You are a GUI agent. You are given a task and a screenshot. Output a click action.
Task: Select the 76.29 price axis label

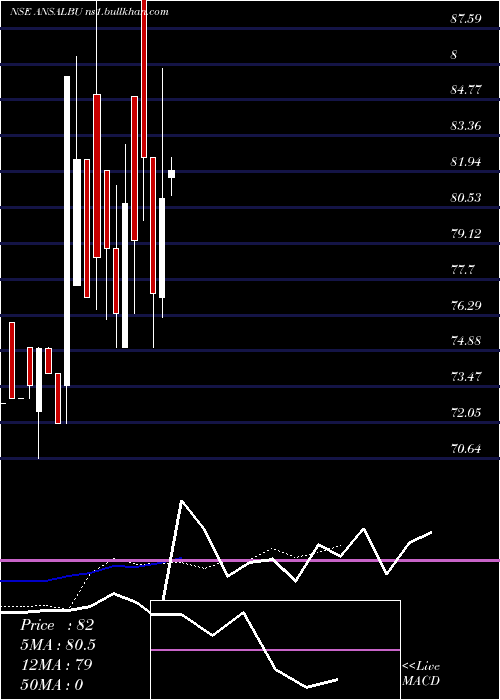466,306
